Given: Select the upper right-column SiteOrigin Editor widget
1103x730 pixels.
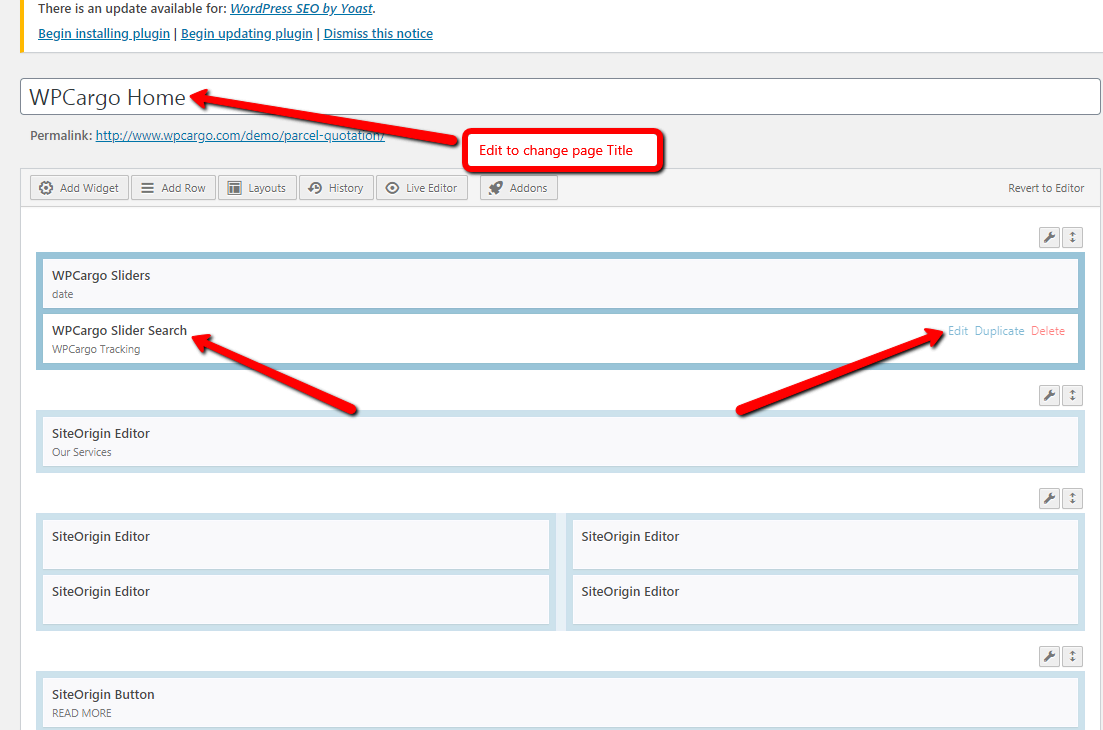Looking at the screenshot, I should (825, 544).
